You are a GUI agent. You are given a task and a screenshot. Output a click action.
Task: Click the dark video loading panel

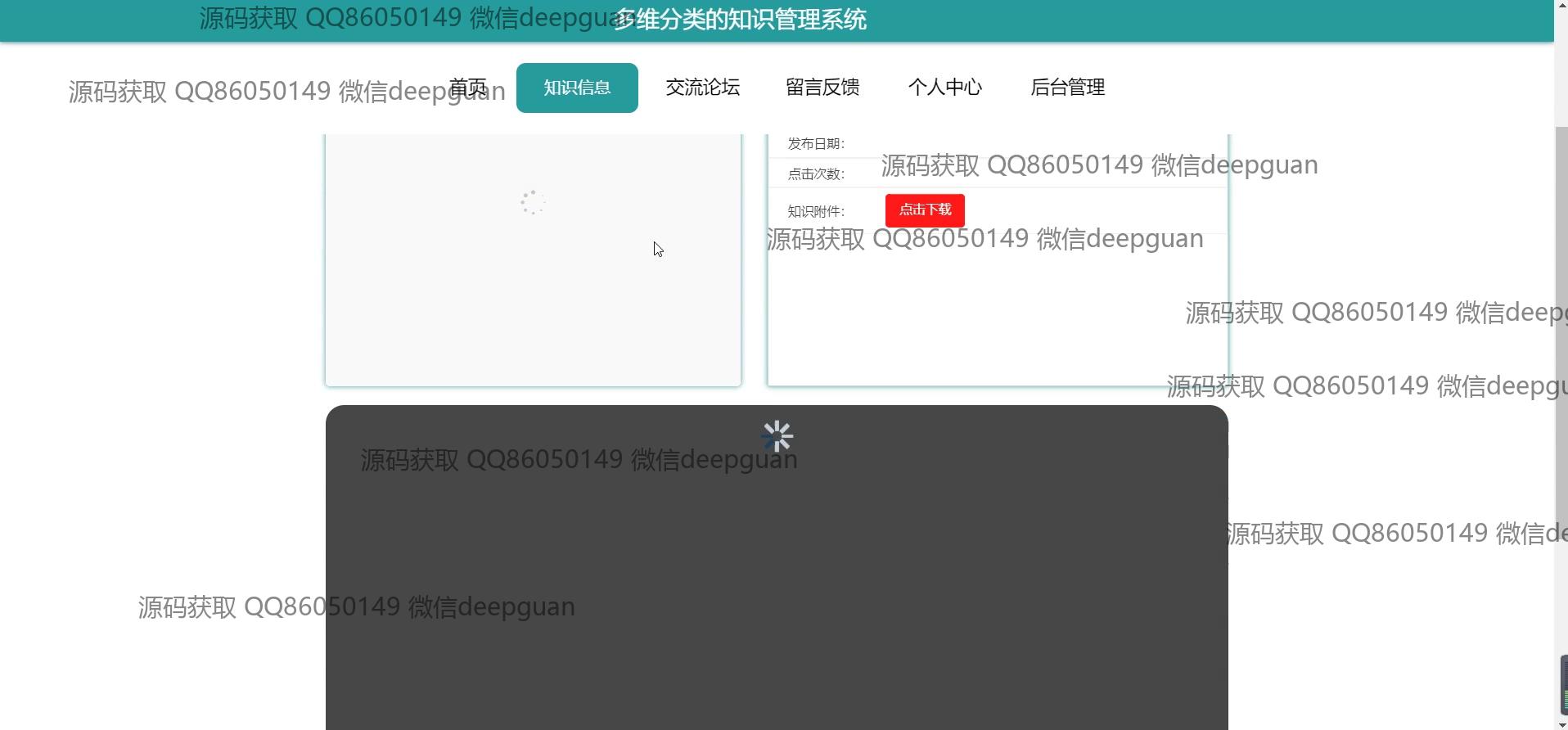[x=777, y=567]
